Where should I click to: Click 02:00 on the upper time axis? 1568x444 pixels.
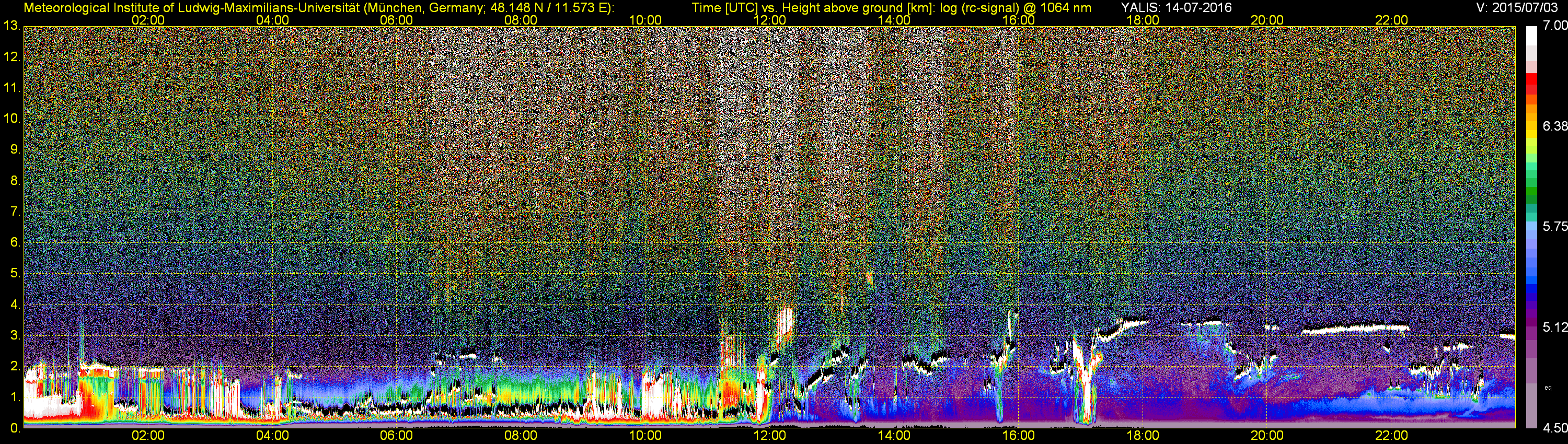(x=148, y=20)
